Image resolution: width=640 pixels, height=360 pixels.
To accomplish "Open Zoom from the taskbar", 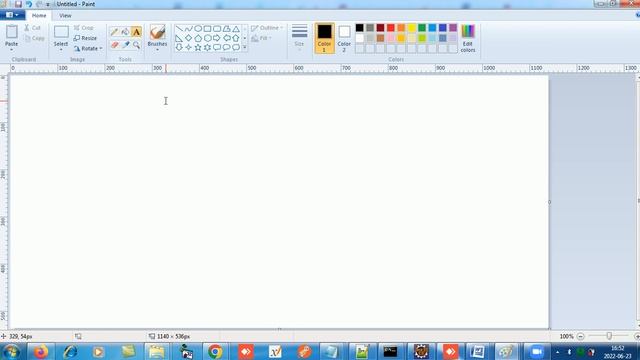I will pos(536,351).
